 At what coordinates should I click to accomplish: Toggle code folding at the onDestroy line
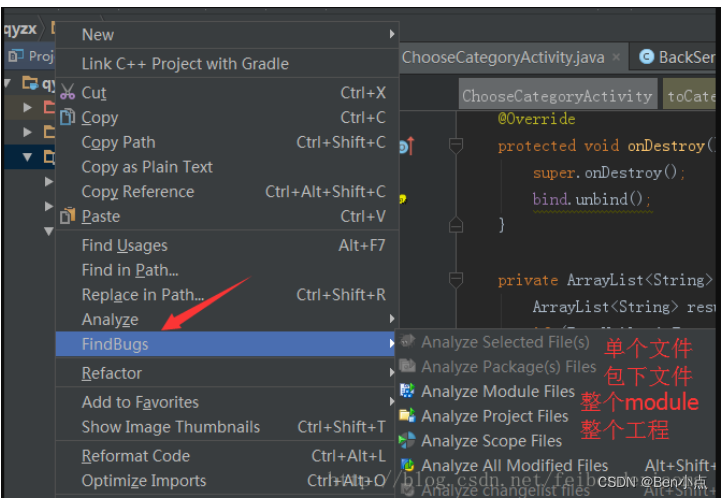(x=456, y=146)
